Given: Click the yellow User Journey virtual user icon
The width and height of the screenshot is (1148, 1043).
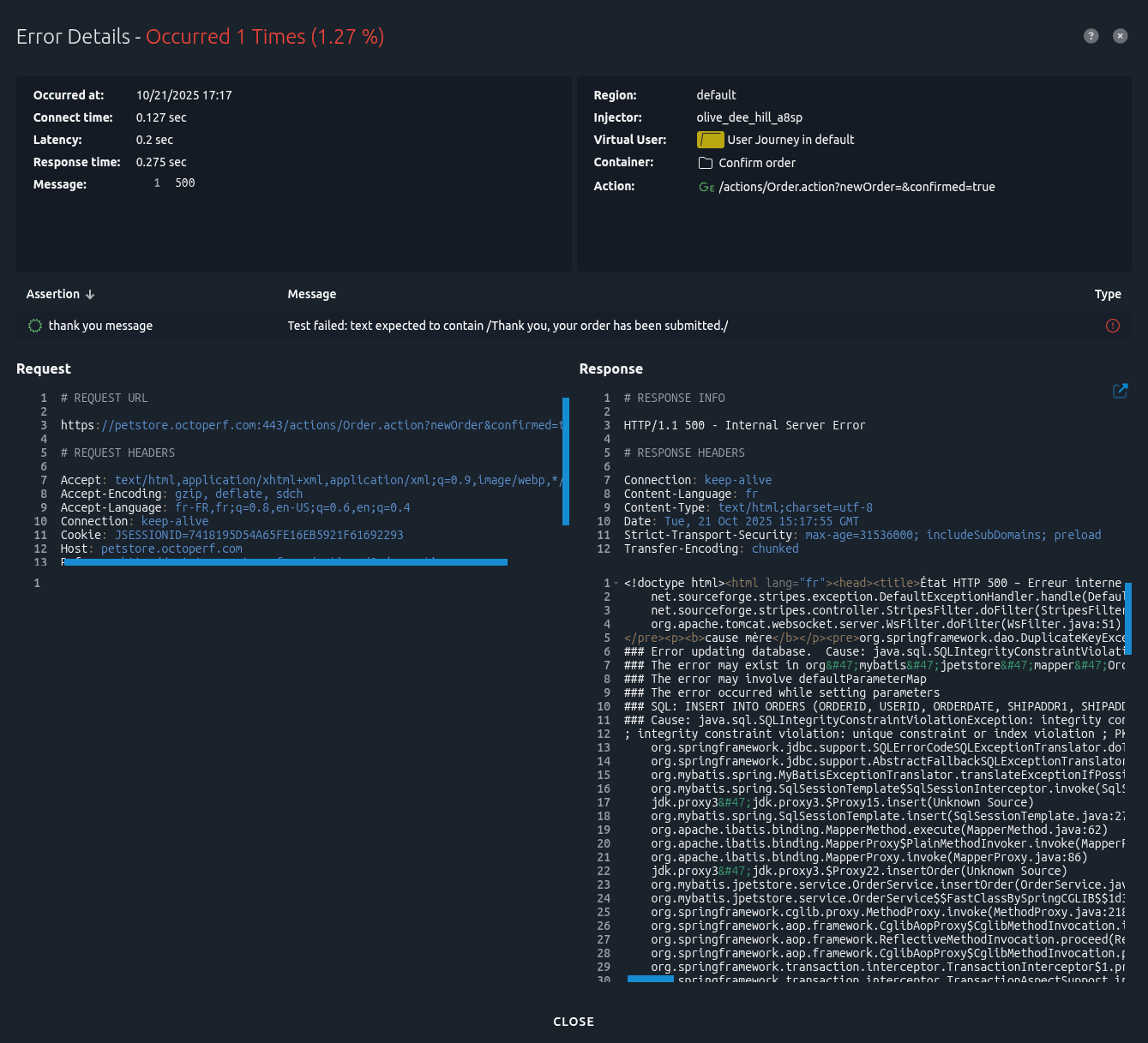Looking at the screenshot, I should pos(710,139).
